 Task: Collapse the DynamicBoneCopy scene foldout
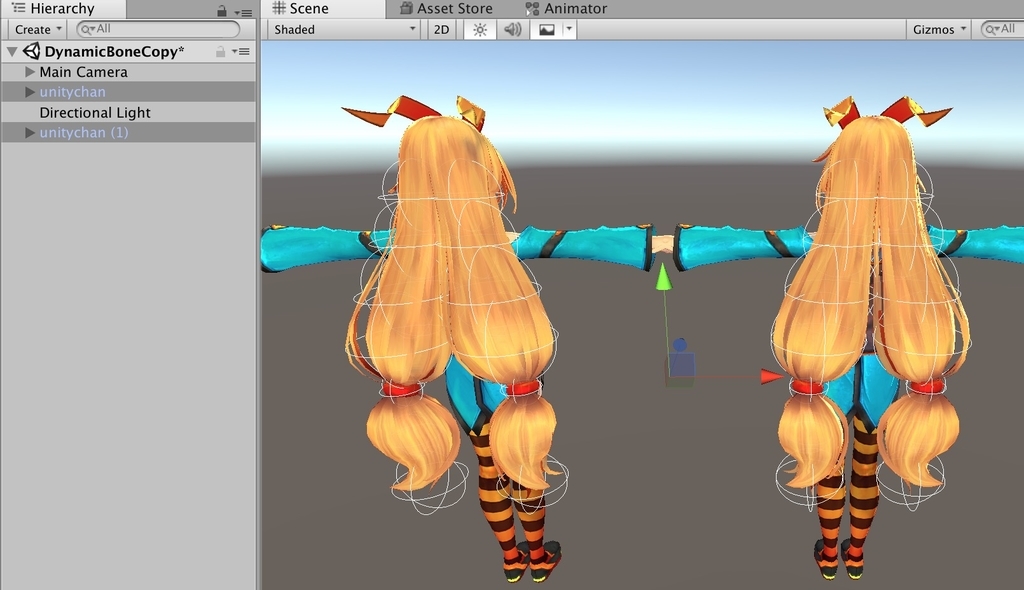(12, 52)
